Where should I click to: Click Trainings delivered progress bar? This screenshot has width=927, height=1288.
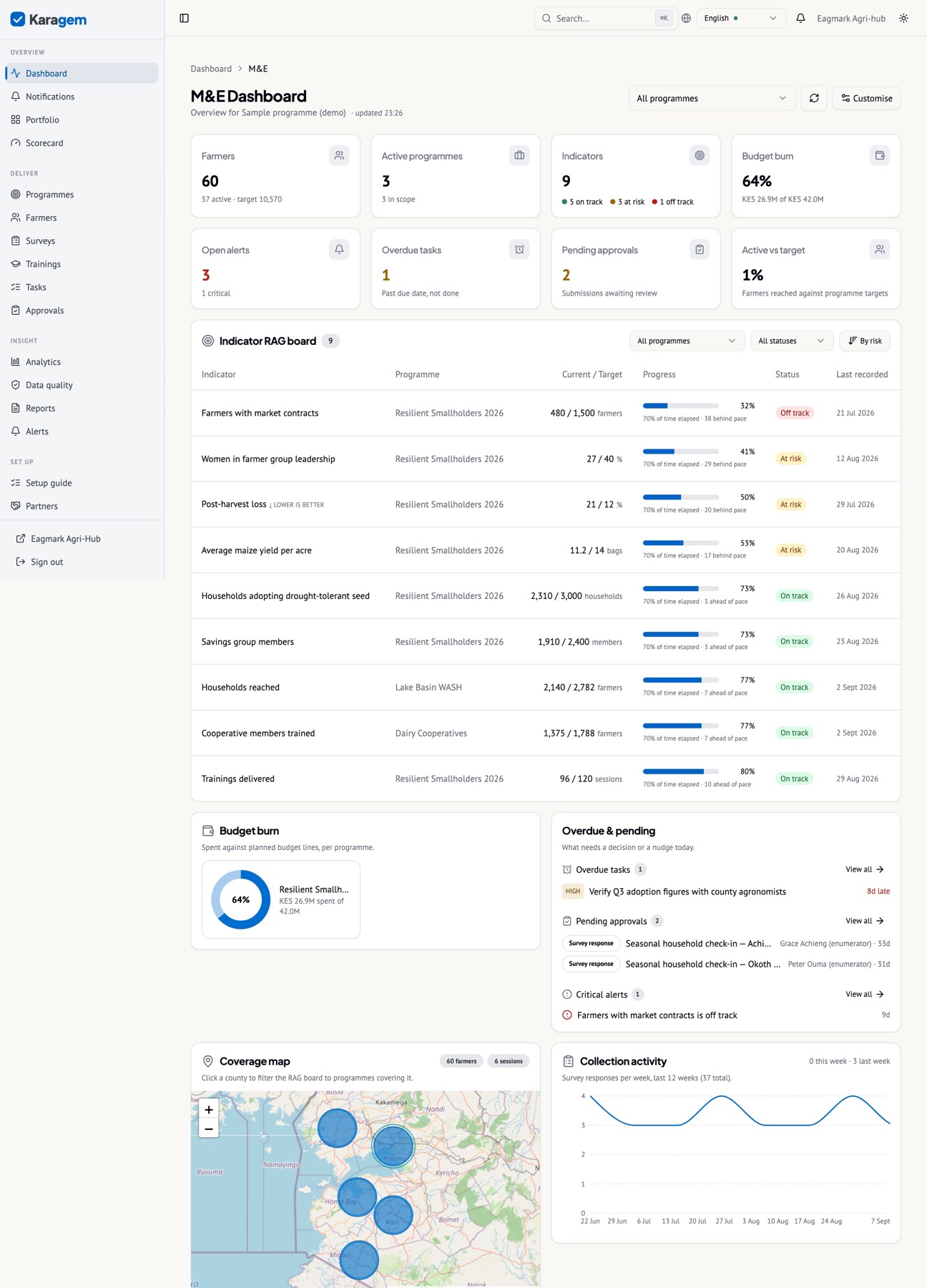coord(680,771)
